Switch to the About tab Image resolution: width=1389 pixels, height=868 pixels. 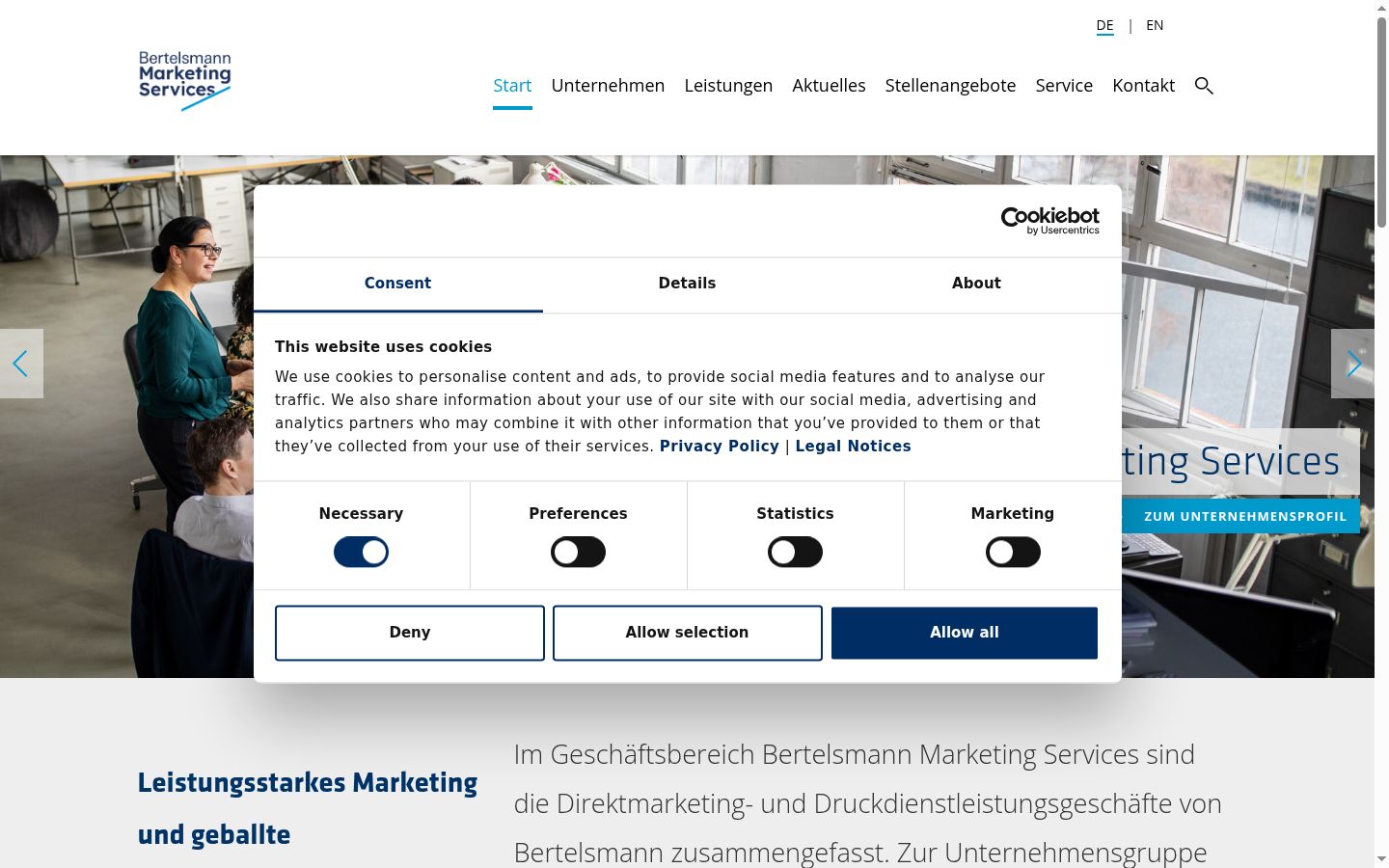click(976, 284)
